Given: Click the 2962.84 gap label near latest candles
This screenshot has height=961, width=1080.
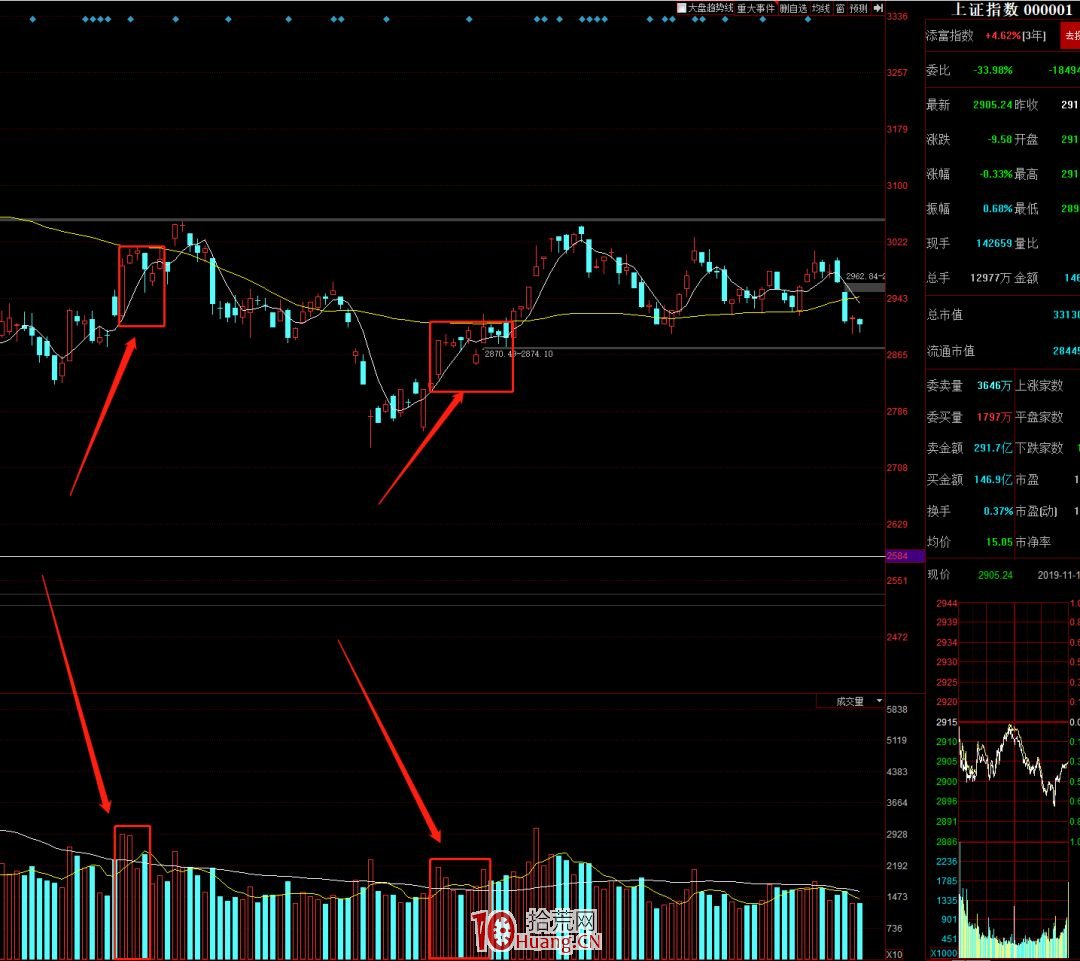Looking at the screenshot, I should [864, 276].
